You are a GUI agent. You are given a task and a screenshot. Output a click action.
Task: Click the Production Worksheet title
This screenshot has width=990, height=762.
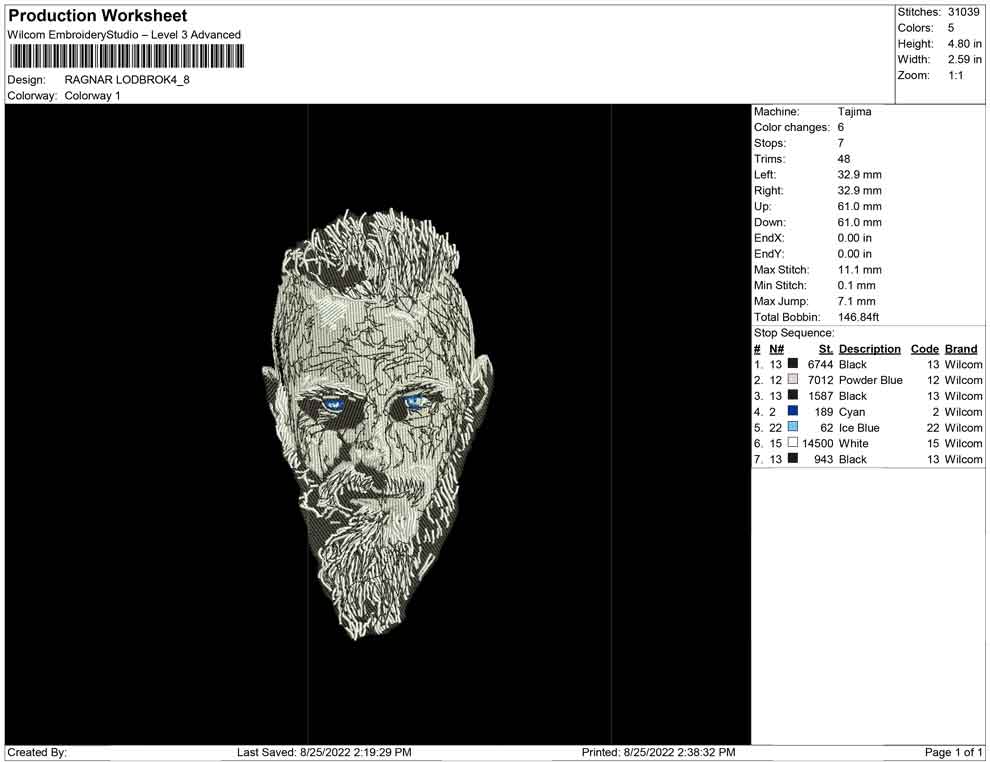[98, 16]
